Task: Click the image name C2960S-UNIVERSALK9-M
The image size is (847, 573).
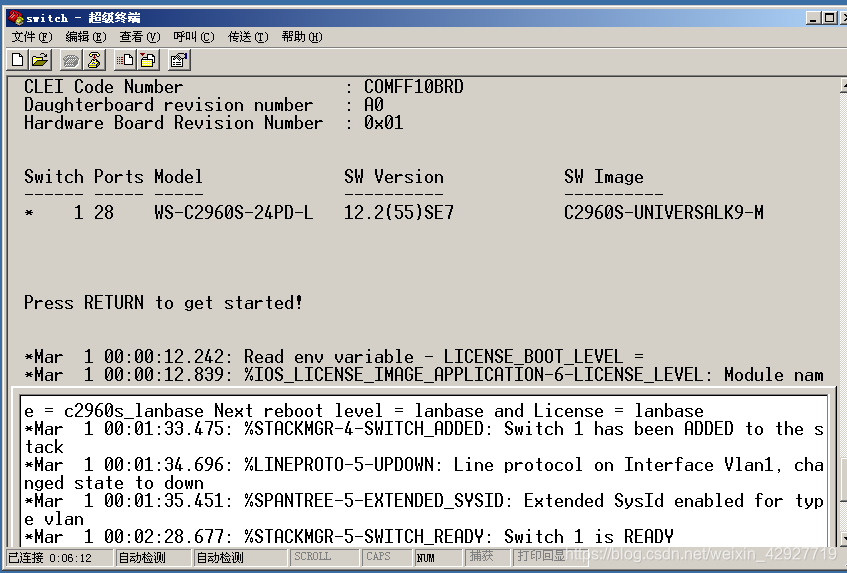Action: pyautogui.click(x=664, y=213)
